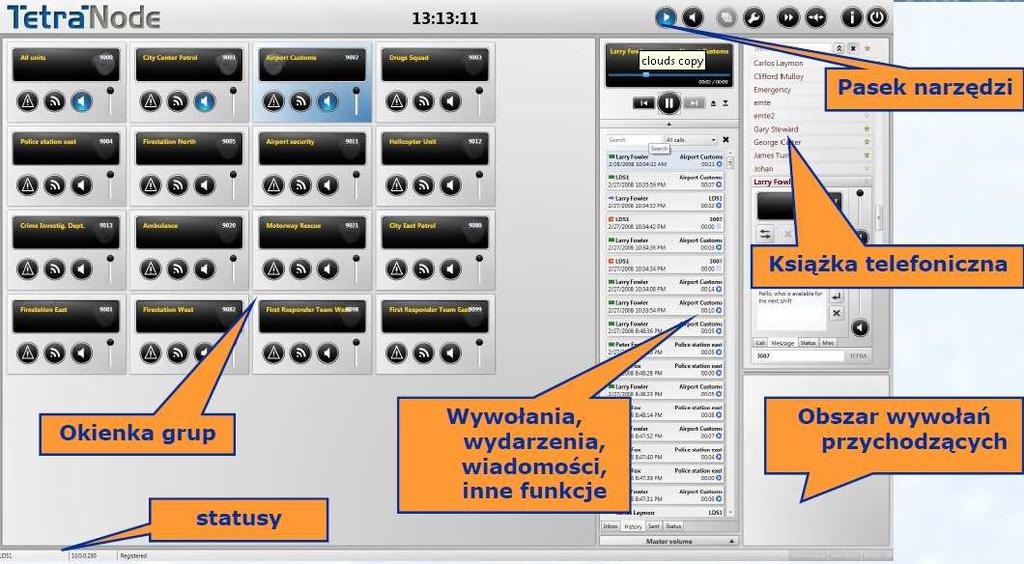This screenshot has width=1024, height=564.
Task: Toggle speaker on City Center Patrol group
Action: [204, 101]
